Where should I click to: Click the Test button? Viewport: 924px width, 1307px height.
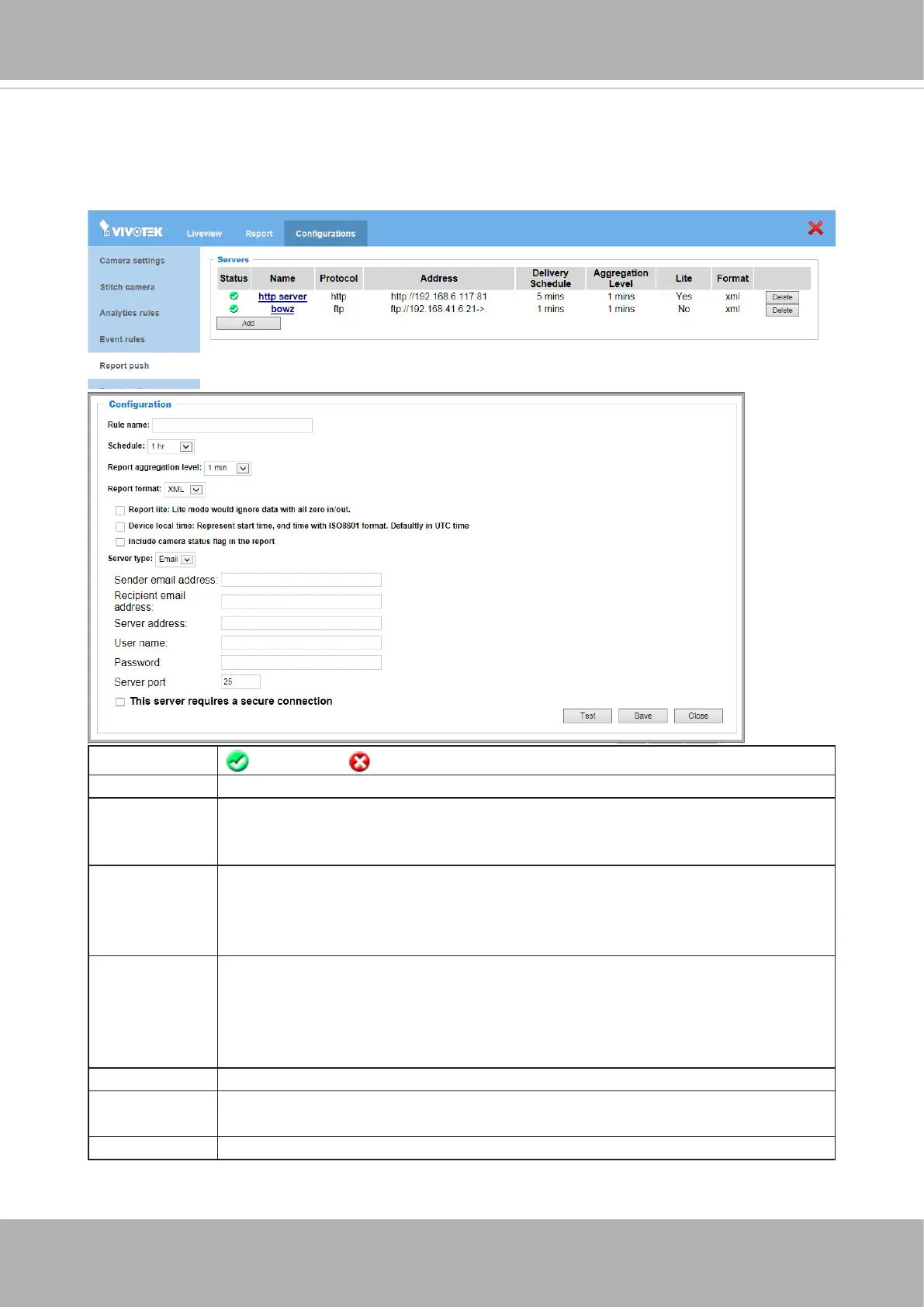coord(587,716)
